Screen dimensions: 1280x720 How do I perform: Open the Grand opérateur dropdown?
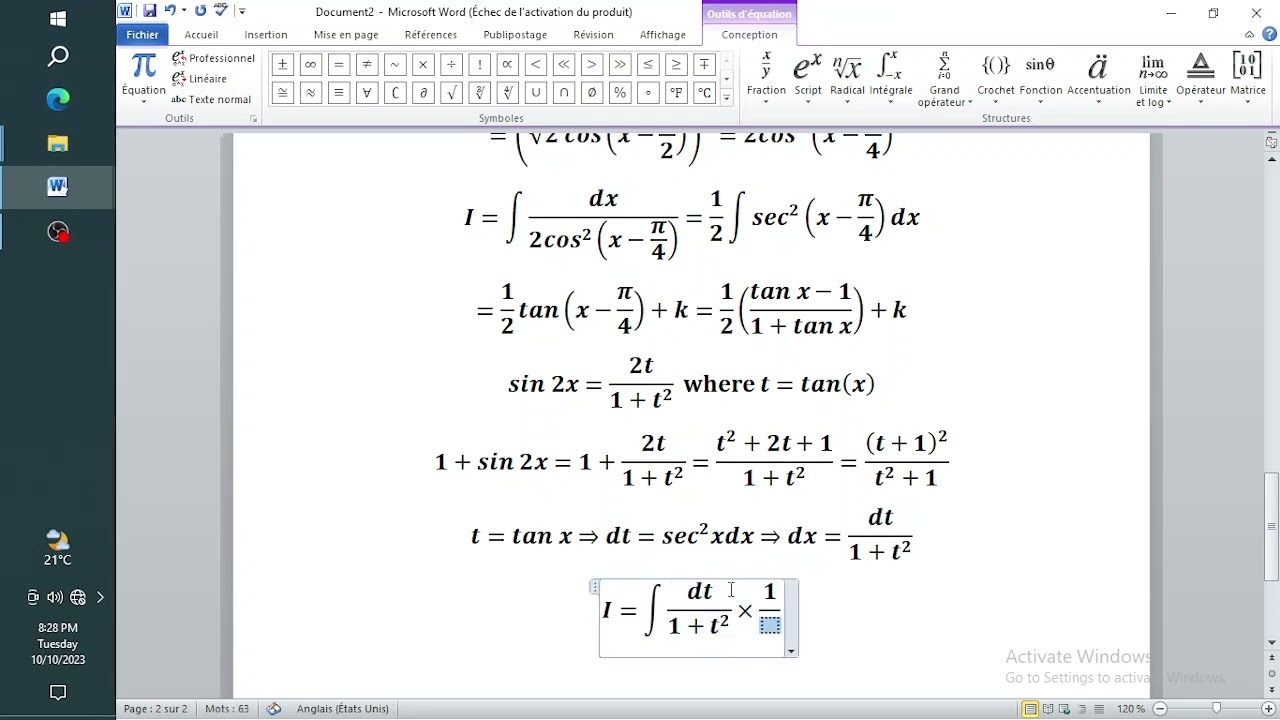(944, 78)
